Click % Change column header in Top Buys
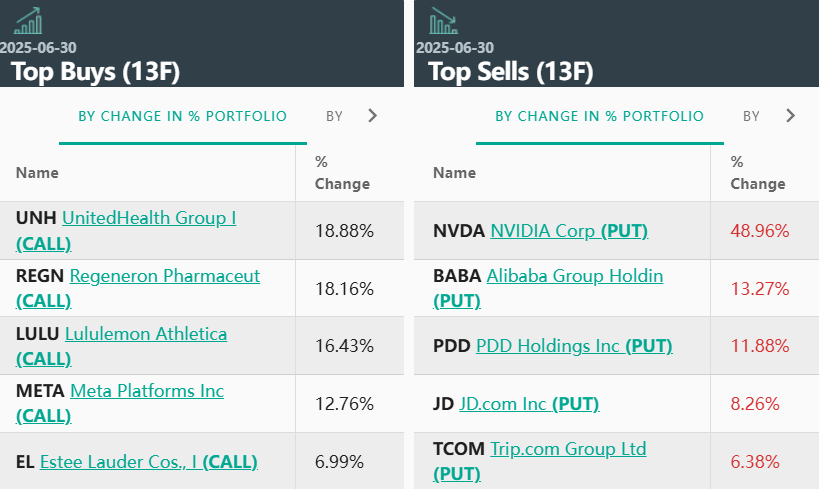The image size is (819, 489). pyautogui.click(x=342, y=173)
